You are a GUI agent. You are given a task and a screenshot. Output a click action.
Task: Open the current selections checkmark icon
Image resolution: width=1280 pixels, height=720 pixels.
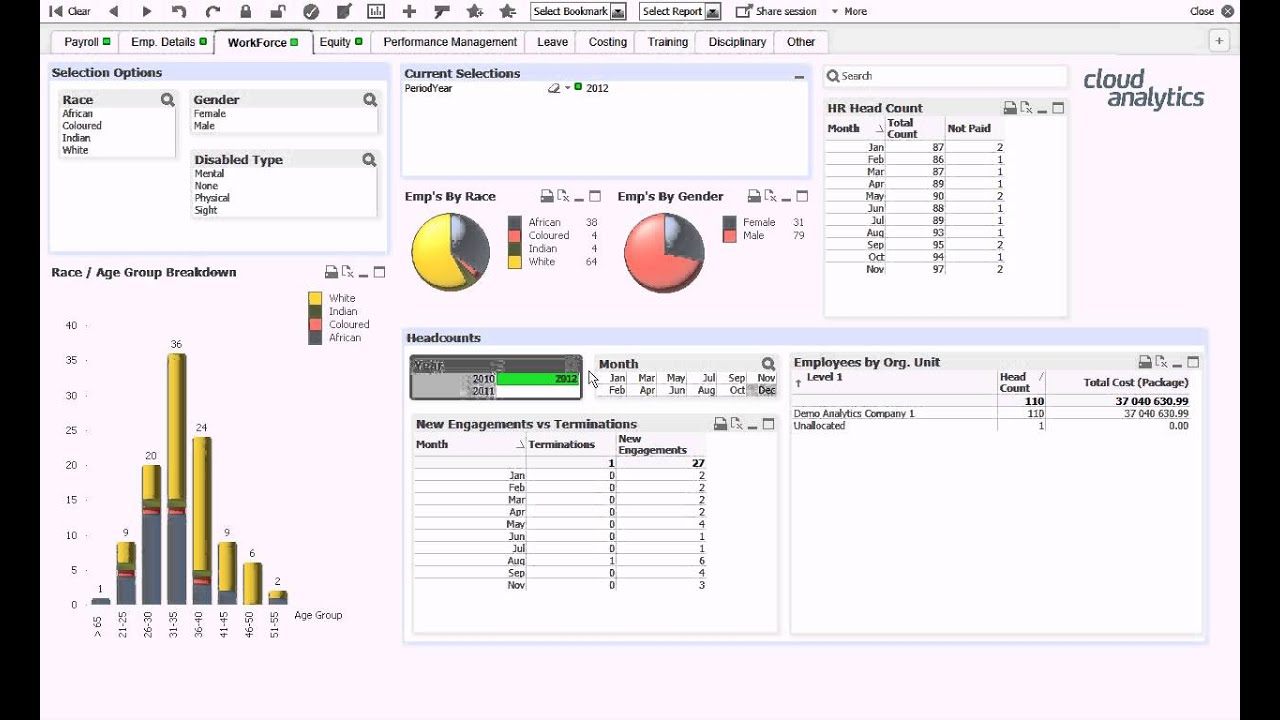click(311, 11)
